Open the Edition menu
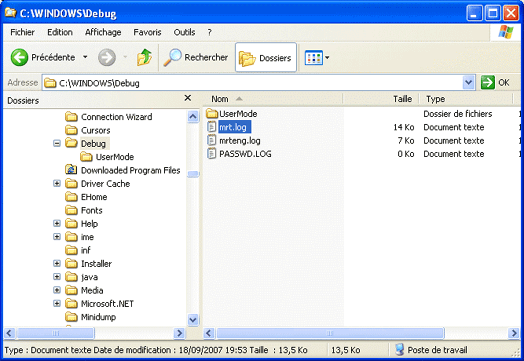Image resolution: width=524 pixels, height=361 pixels. [x=60, y=32]
